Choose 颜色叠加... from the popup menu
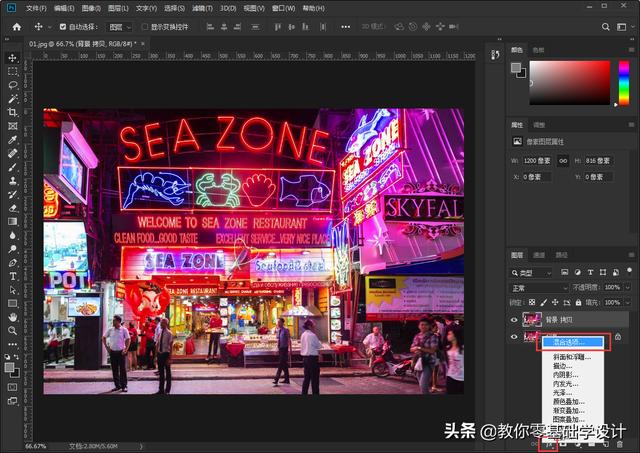The height and width of the screenshot is (453, 640). tap(573, 402)
